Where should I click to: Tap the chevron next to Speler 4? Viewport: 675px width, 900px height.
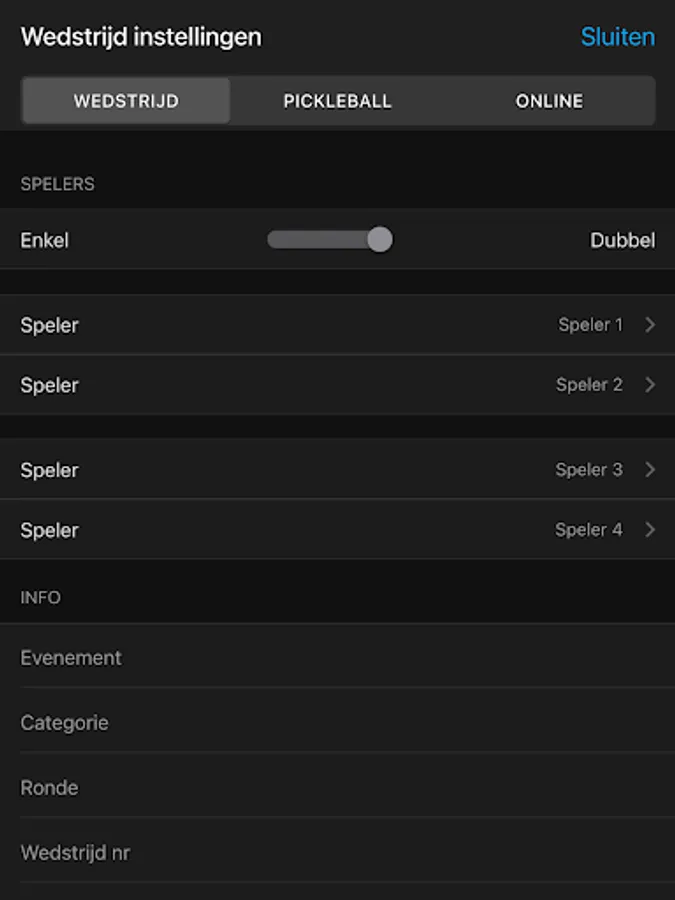650,530
